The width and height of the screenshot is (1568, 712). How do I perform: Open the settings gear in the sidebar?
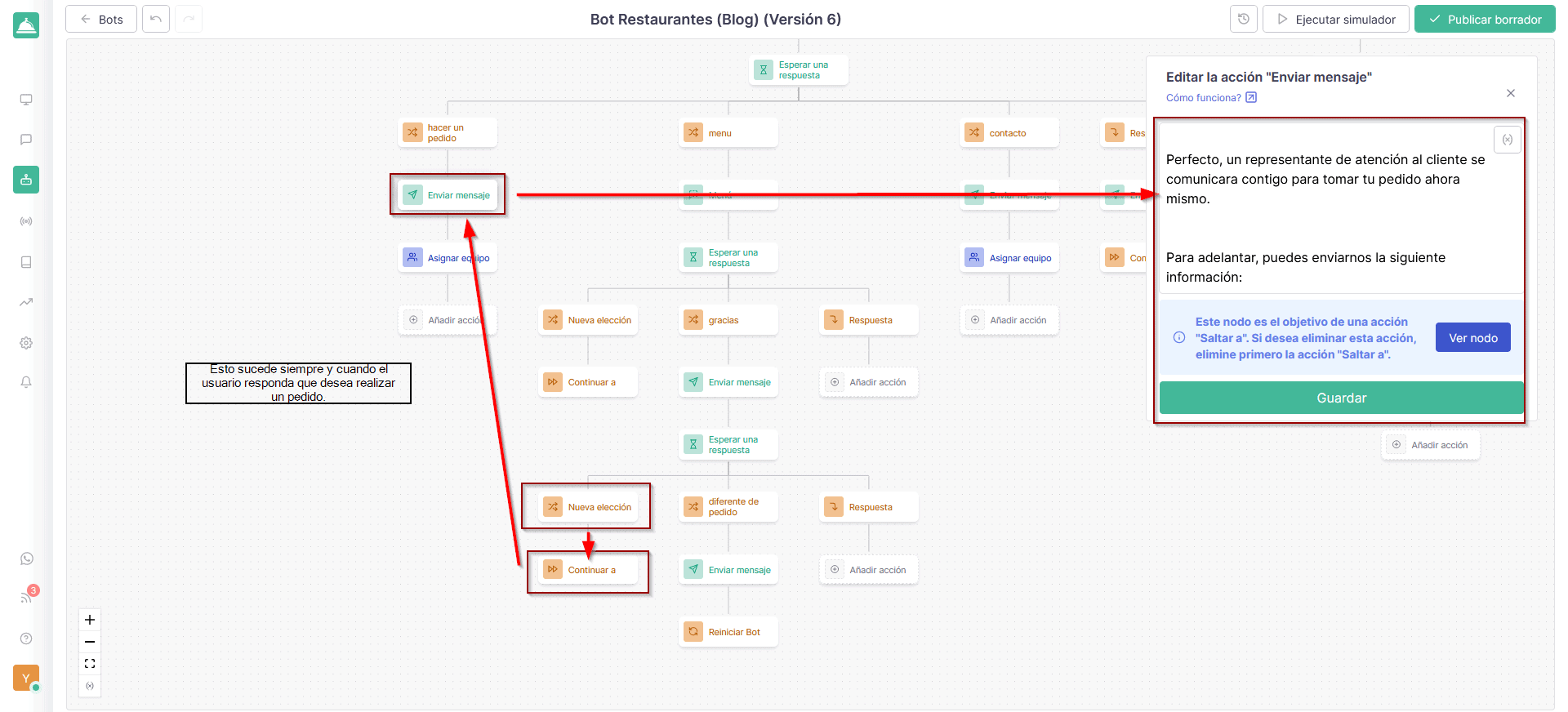26,343
